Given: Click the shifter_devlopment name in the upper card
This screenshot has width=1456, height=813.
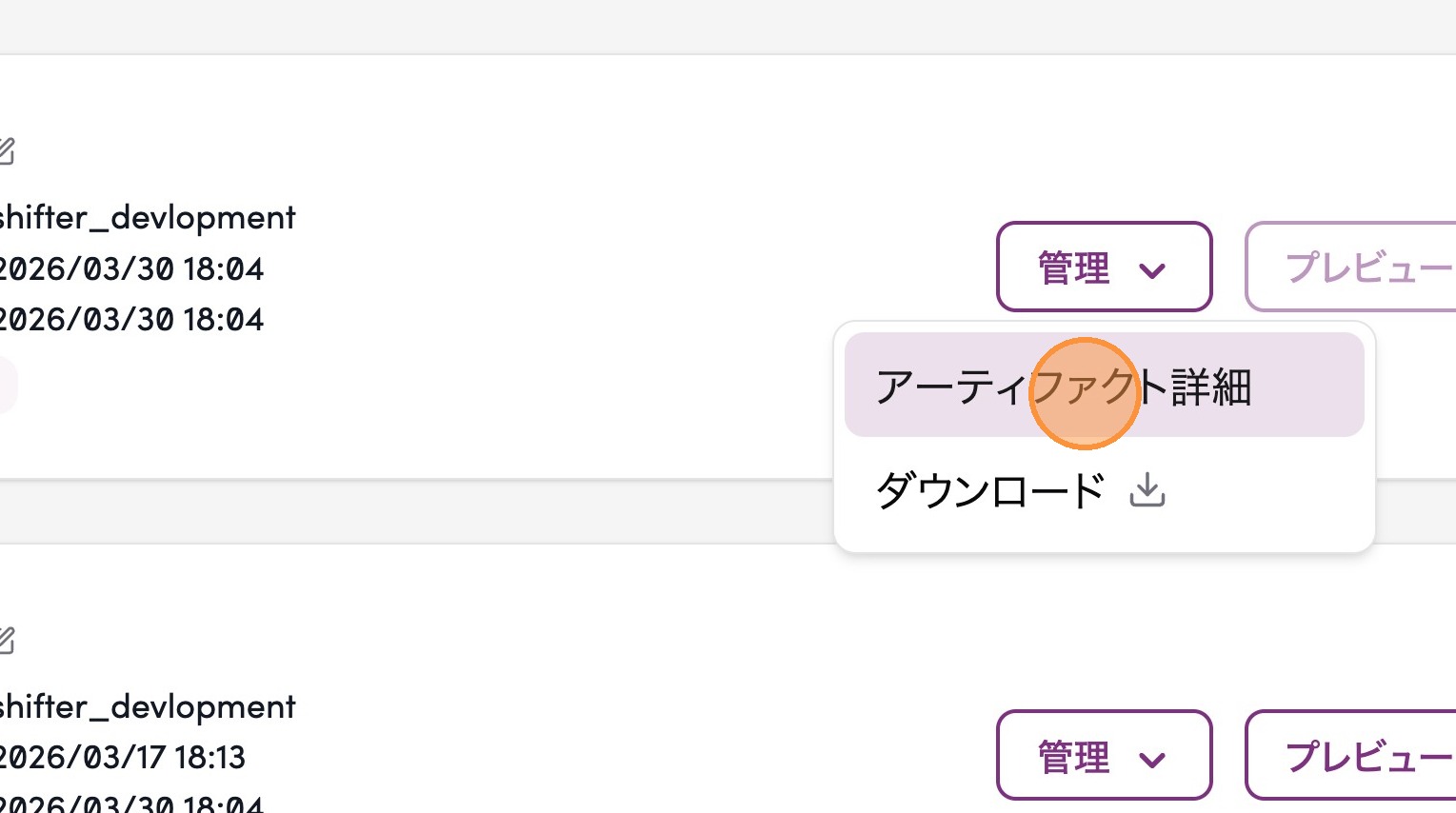Looking at the screenshot, I should click(148, 218).
